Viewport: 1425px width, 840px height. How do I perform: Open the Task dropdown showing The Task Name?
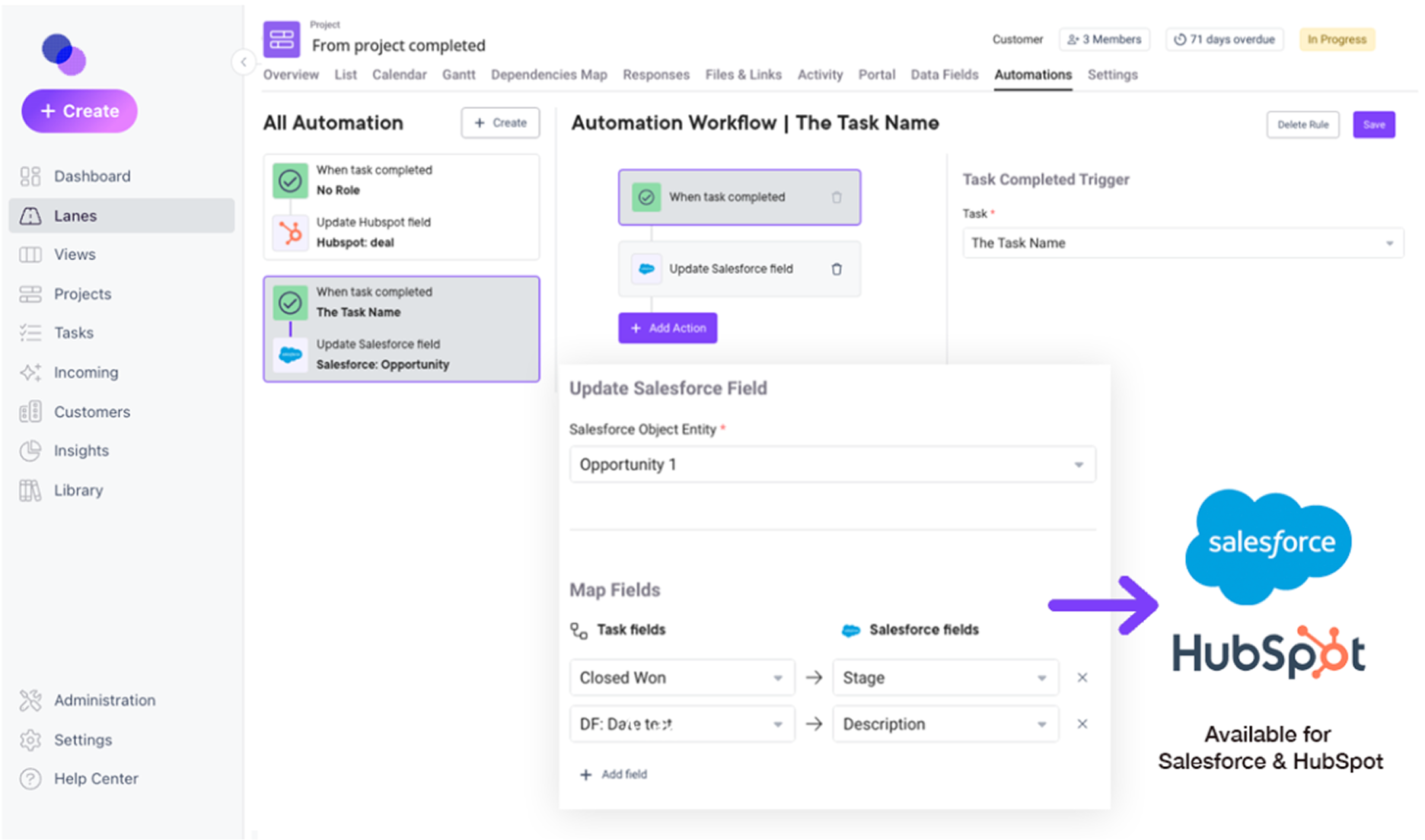coord(1182,243)
